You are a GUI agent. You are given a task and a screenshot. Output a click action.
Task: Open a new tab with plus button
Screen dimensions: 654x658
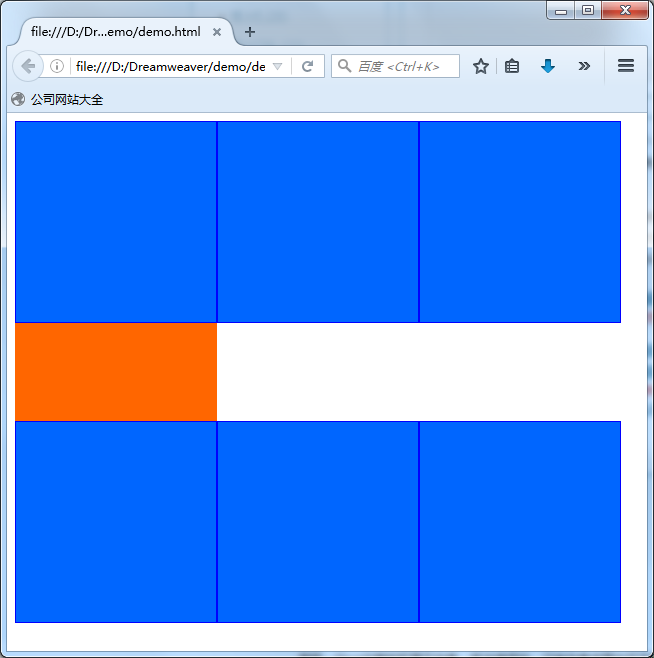[x=250, y=32]
